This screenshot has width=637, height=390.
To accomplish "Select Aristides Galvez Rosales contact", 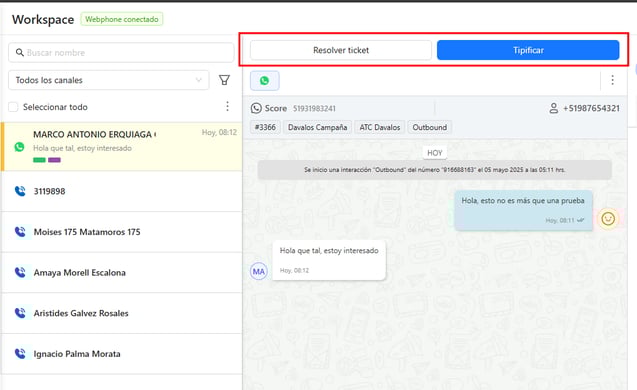I will (121, 313).
